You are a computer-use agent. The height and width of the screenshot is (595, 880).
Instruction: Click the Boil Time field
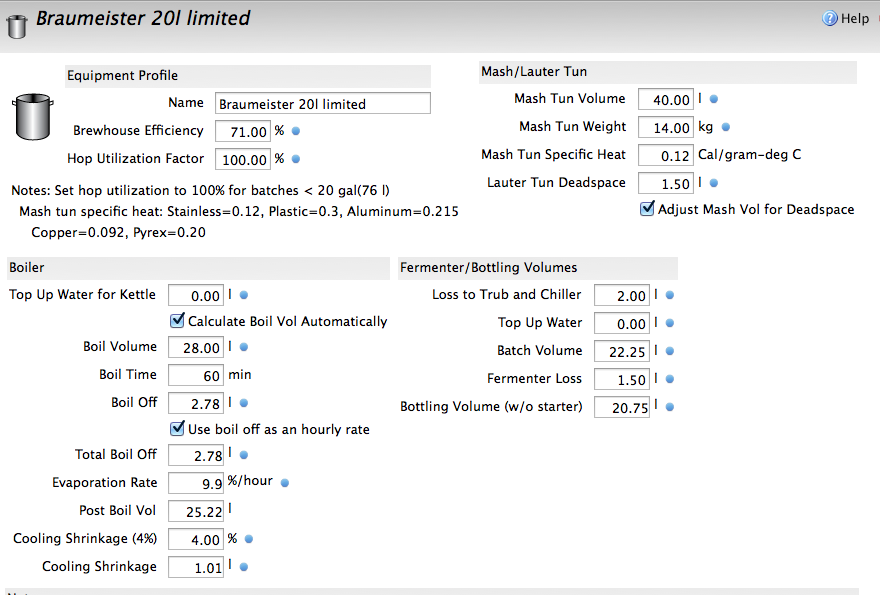tap(196, 375)
